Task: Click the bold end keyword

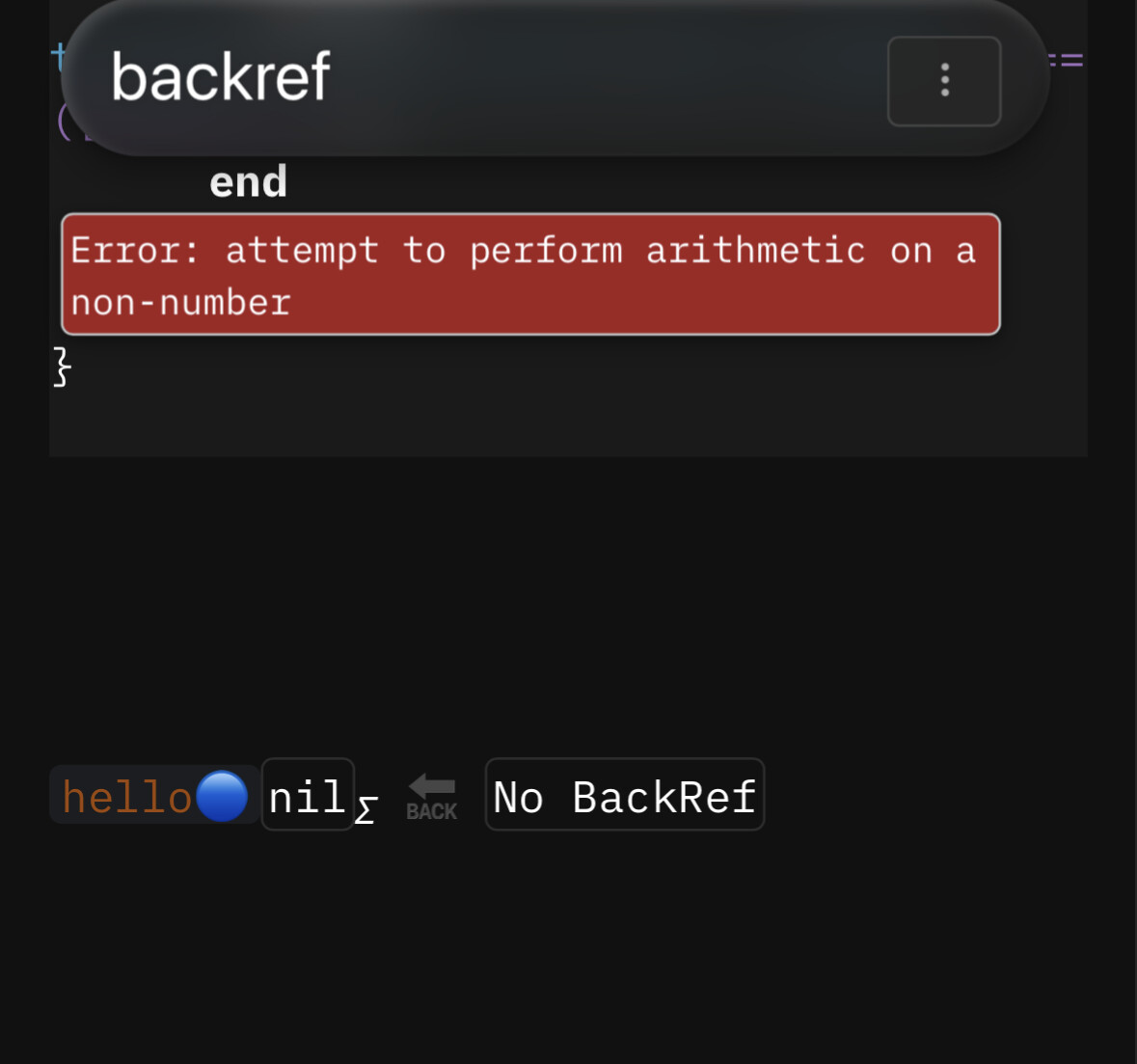Action: pos(249,181)
